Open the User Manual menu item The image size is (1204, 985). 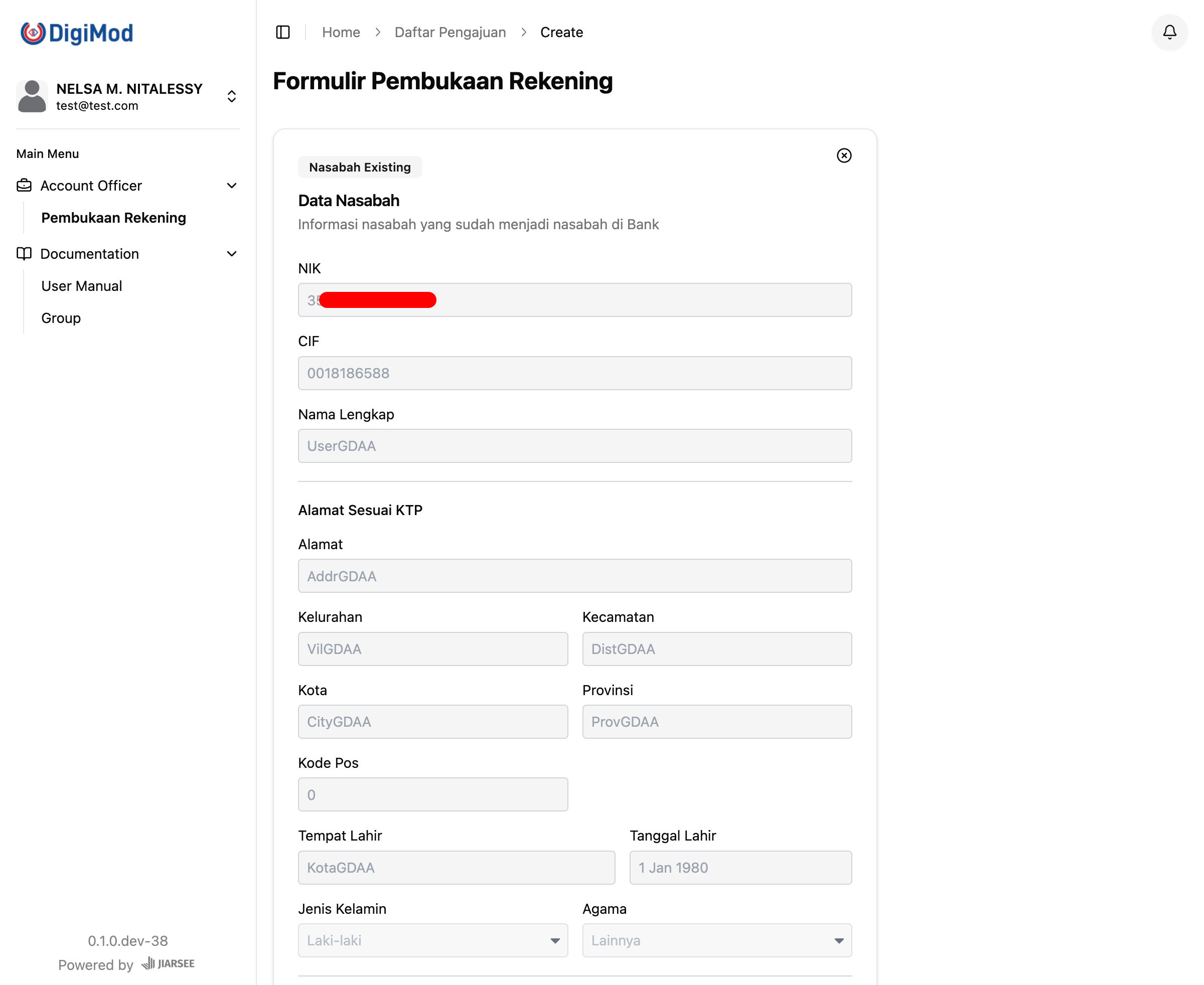click(x=82, y=286)
